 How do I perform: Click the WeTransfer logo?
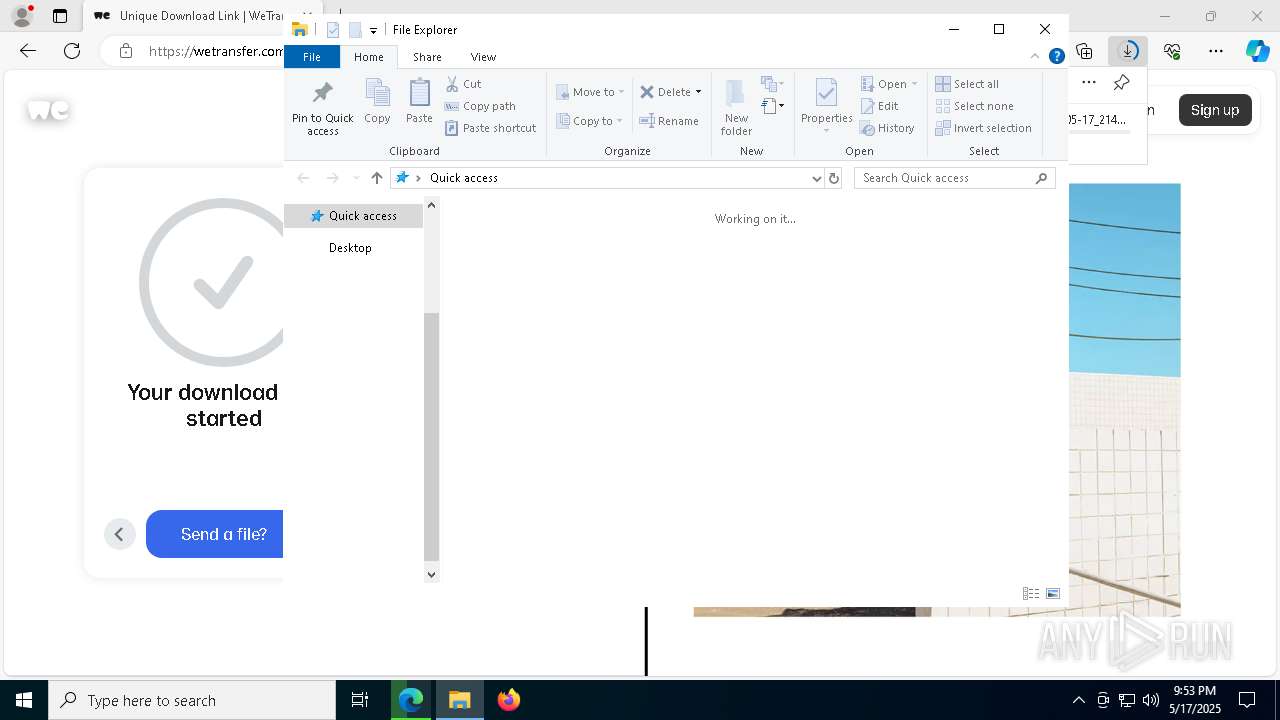[x=48, y=110]
